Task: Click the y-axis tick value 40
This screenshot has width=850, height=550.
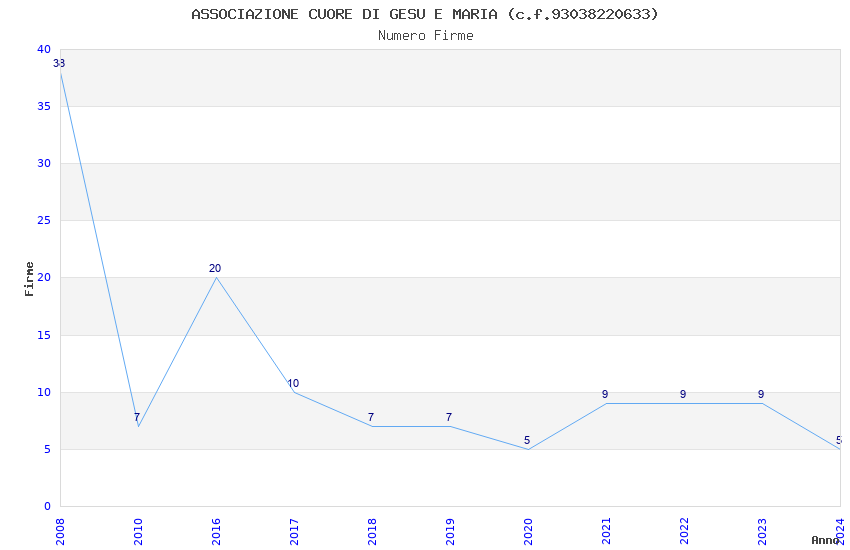Action: (44, 49)
